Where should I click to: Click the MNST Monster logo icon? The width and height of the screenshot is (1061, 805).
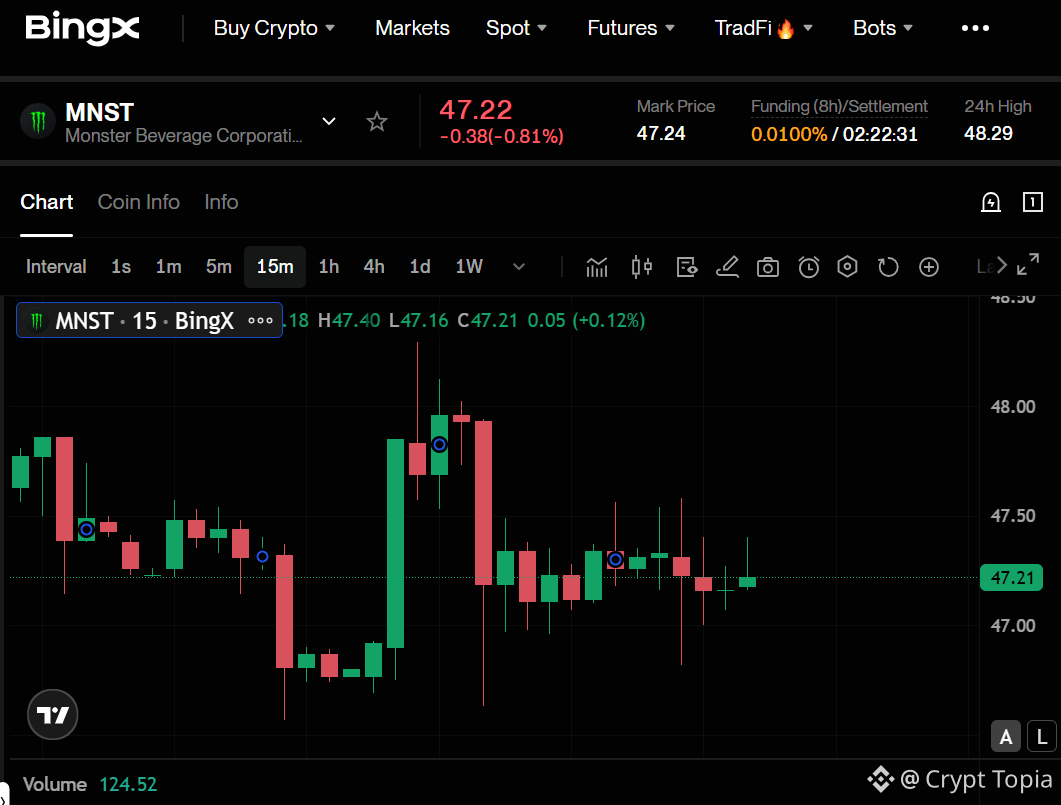(x=38, y=122)
